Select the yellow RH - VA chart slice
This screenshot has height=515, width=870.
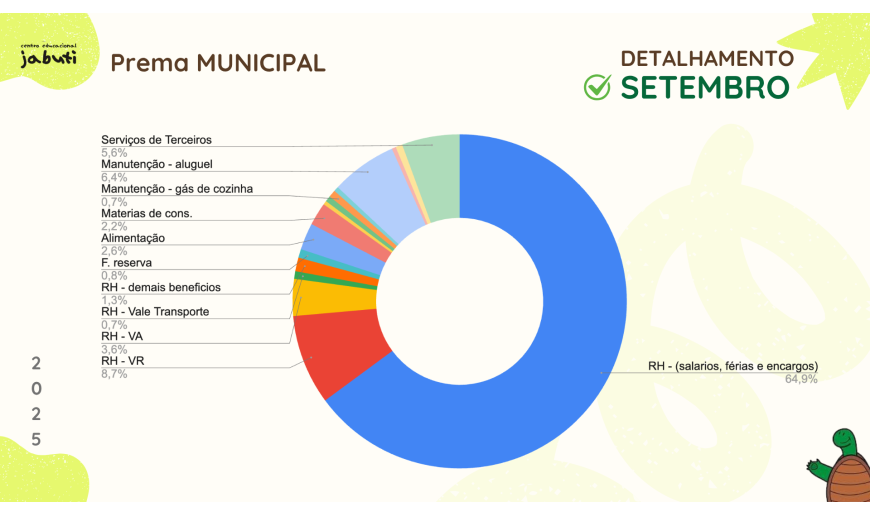(320, 298)
